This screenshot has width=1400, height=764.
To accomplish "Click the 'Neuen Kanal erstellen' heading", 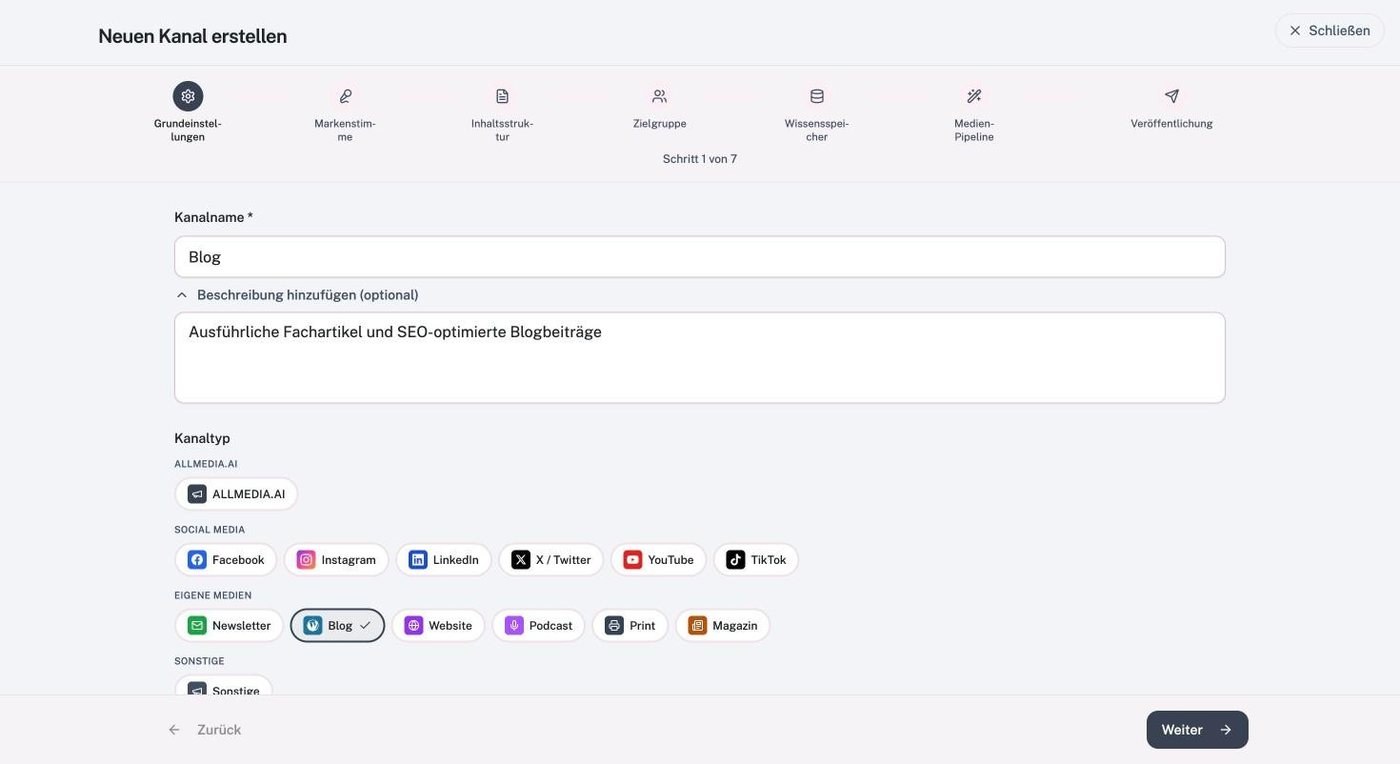I will [x=193, y=36].
